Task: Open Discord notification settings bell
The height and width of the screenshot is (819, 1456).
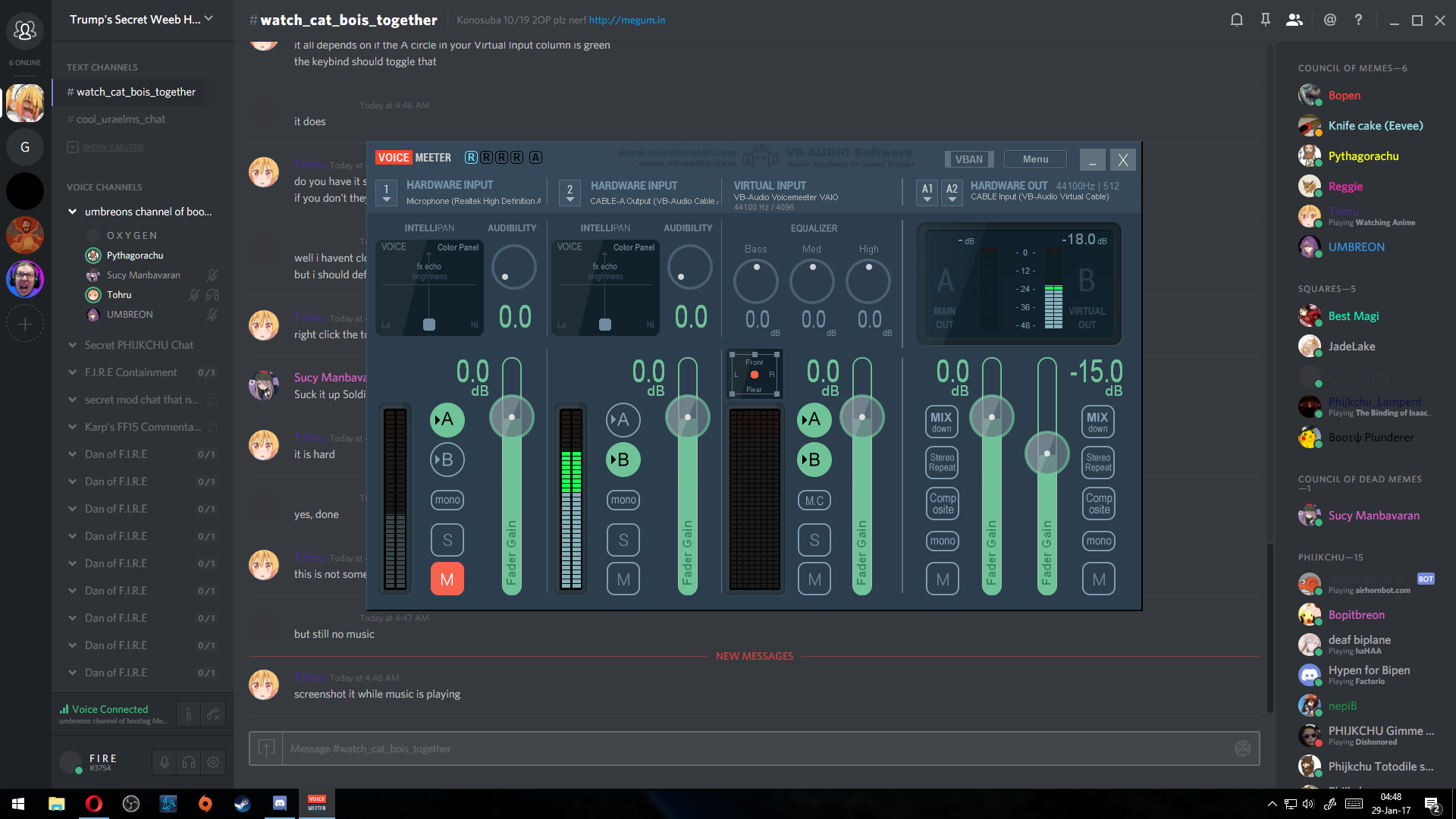Action: pos(1237,20)
